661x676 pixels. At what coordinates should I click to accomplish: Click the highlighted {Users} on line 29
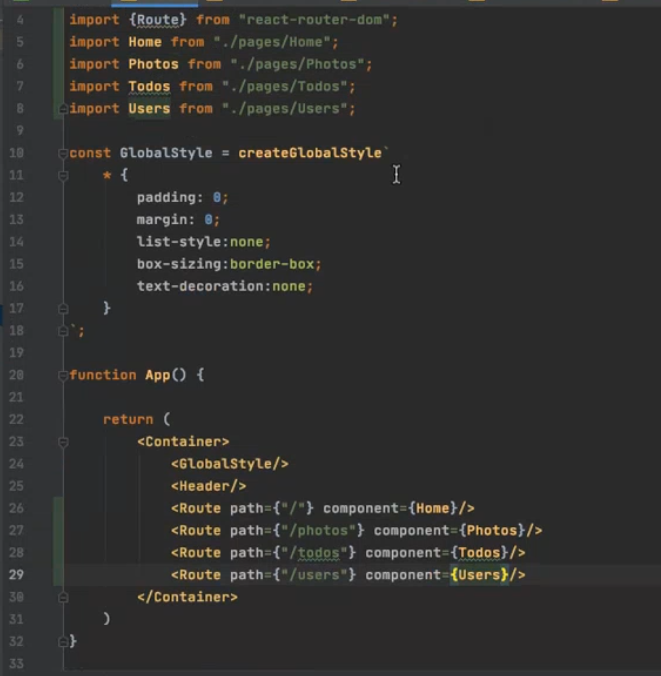[479, 575]
